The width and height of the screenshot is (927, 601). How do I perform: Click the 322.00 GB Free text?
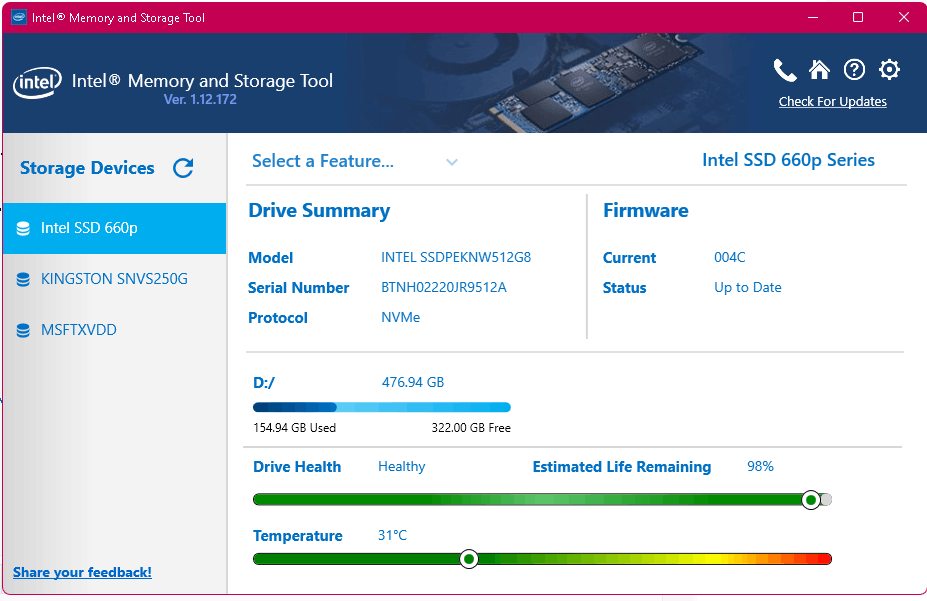(471, 428)
